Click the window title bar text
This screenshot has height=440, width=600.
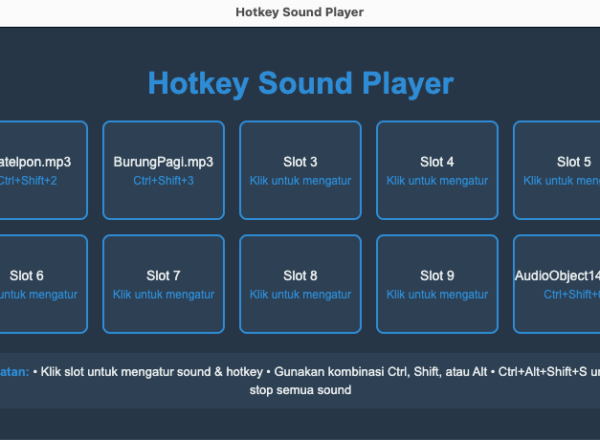click(300, 12)
